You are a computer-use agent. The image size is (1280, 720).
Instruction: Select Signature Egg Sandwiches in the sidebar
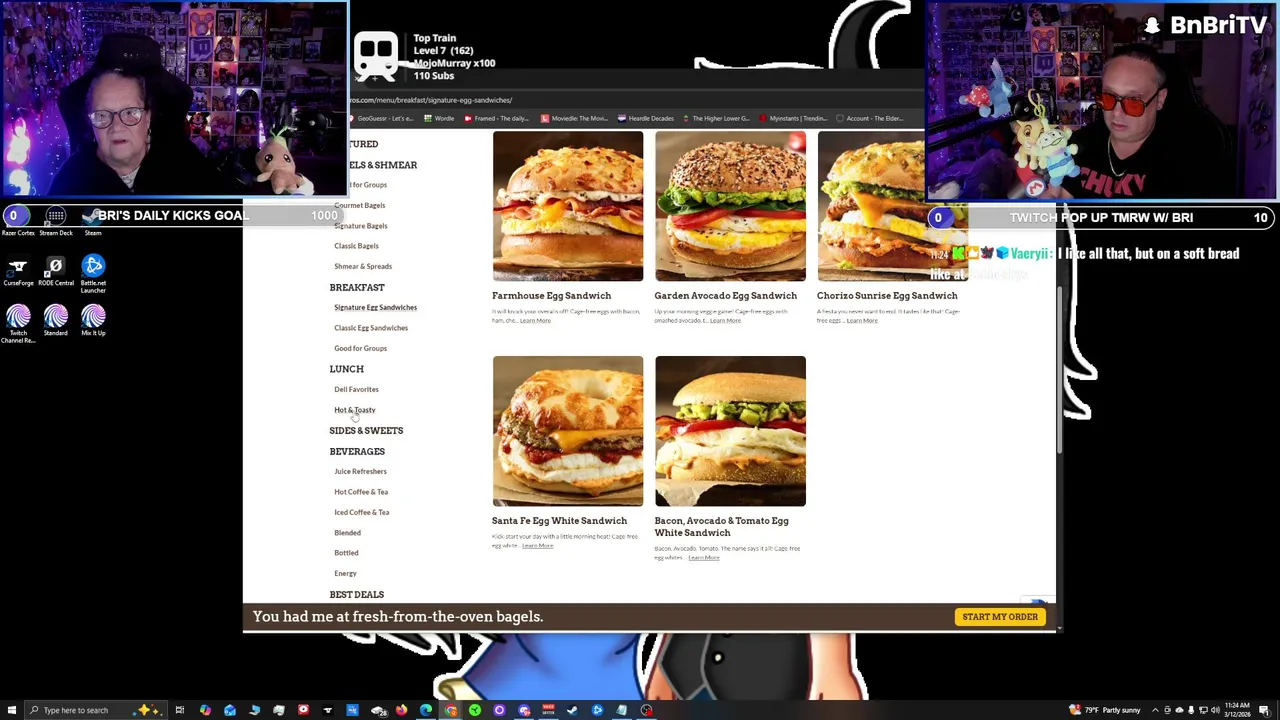375,307
